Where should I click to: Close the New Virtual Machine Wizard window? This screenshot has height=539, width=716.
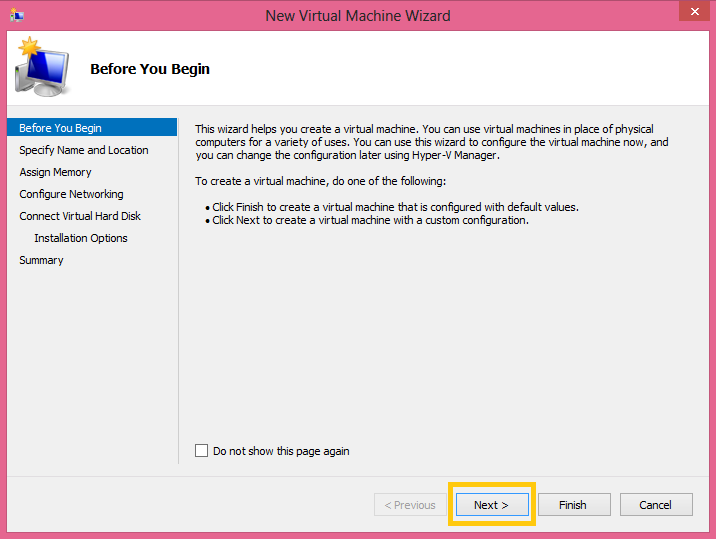[694, 11]
